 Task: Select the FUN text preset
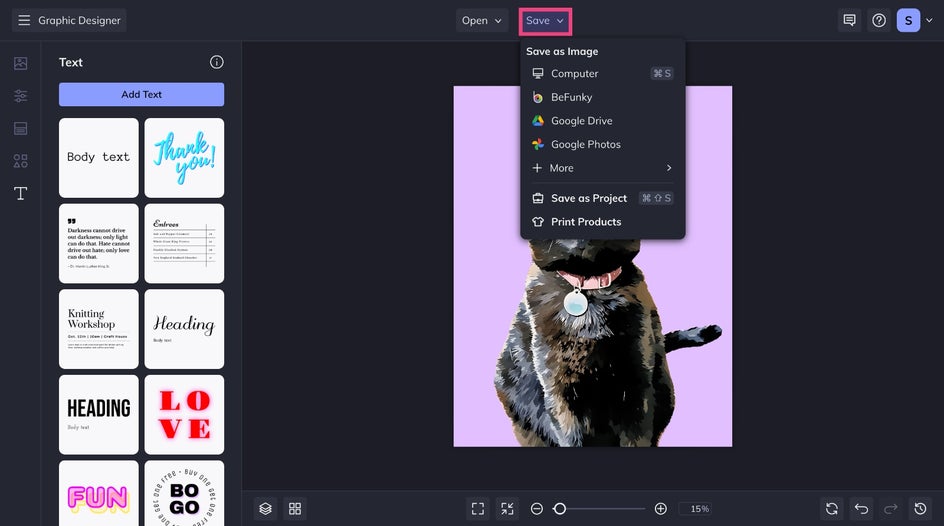tap(99, 494)
